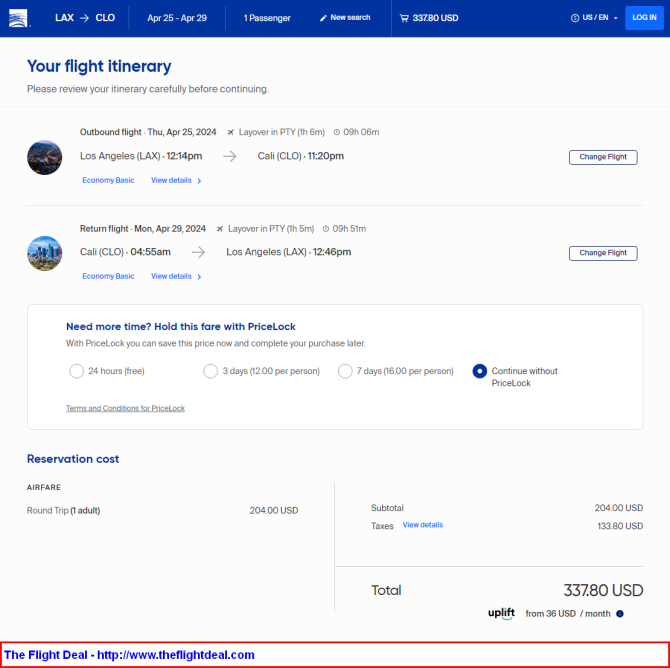
Task: Click the Hold this fare with PriceLock heading
Action: point(181,327)
